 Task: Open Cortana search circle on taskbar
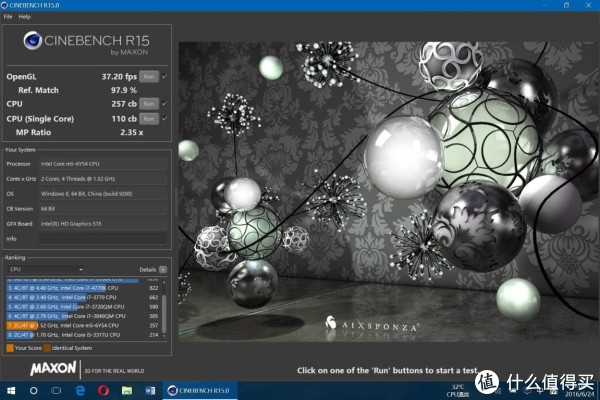tap(34, 390)
